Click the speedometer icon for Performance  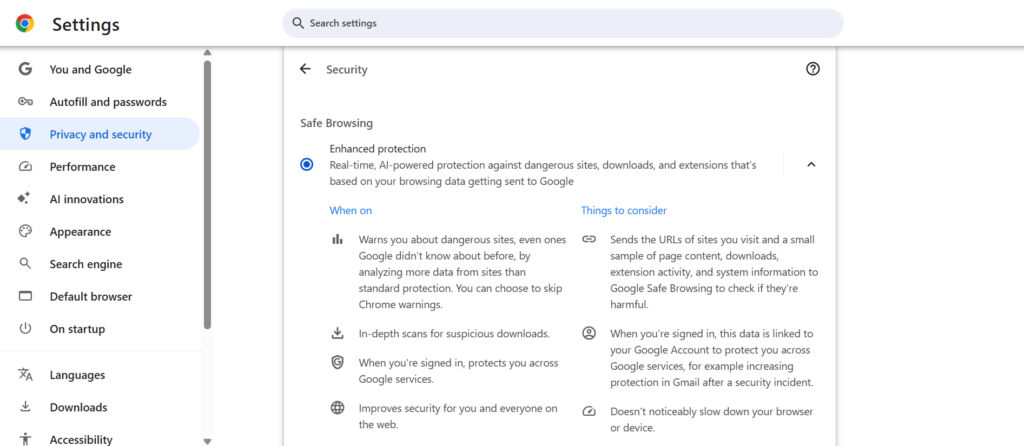pos(25,167)
